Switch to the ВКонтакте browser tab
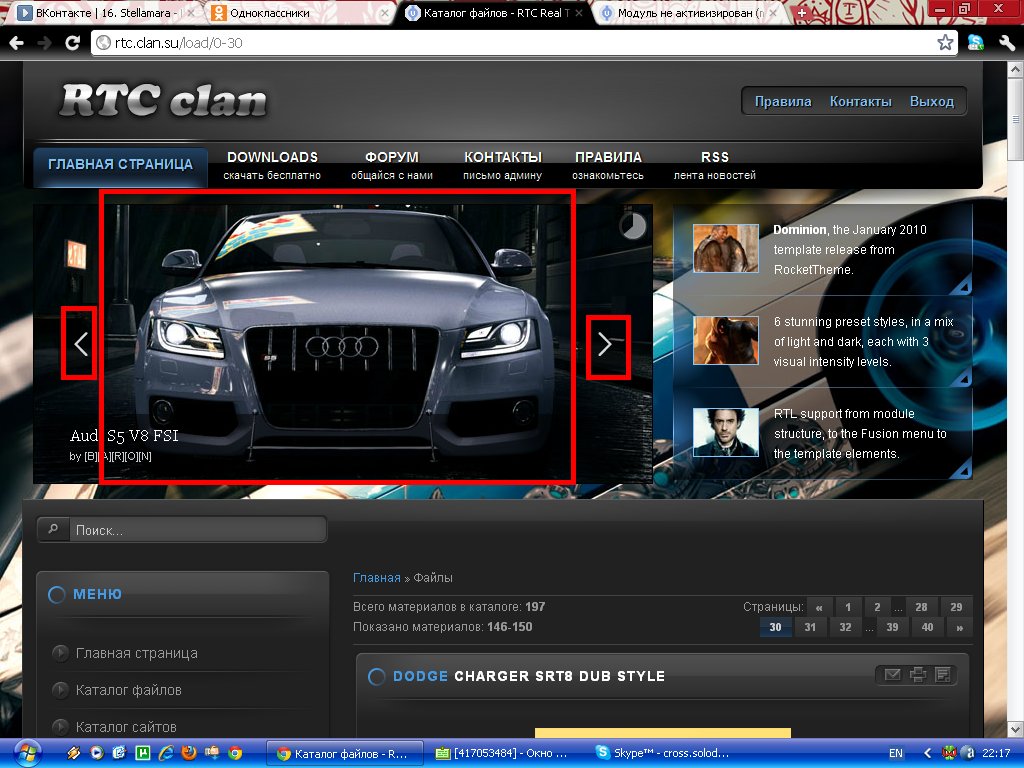Viewport: 1024px width, 768px height. click(104, 12)
